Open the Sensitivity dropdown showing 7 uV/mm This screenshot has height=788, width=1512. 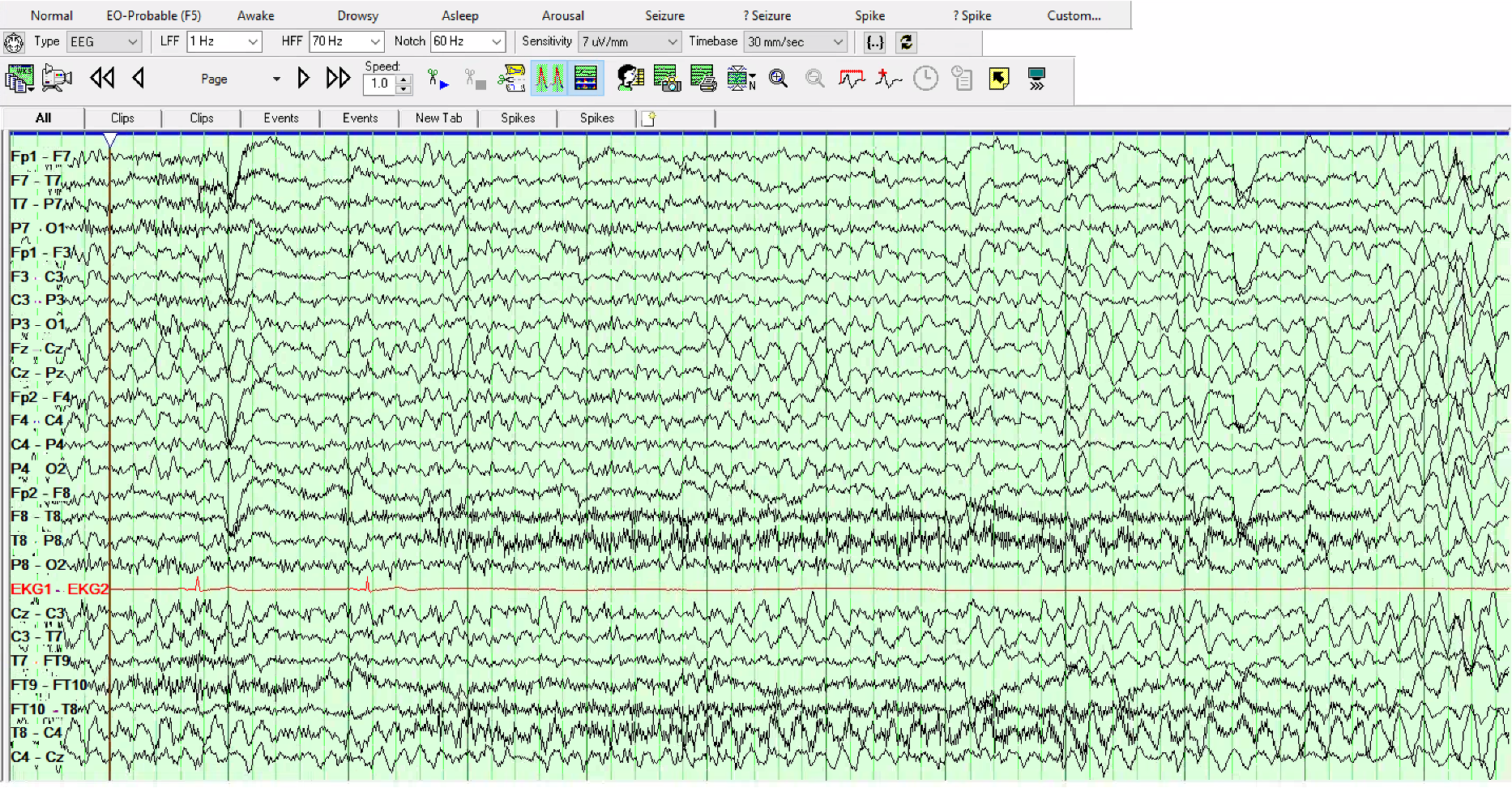coord(630,42)
